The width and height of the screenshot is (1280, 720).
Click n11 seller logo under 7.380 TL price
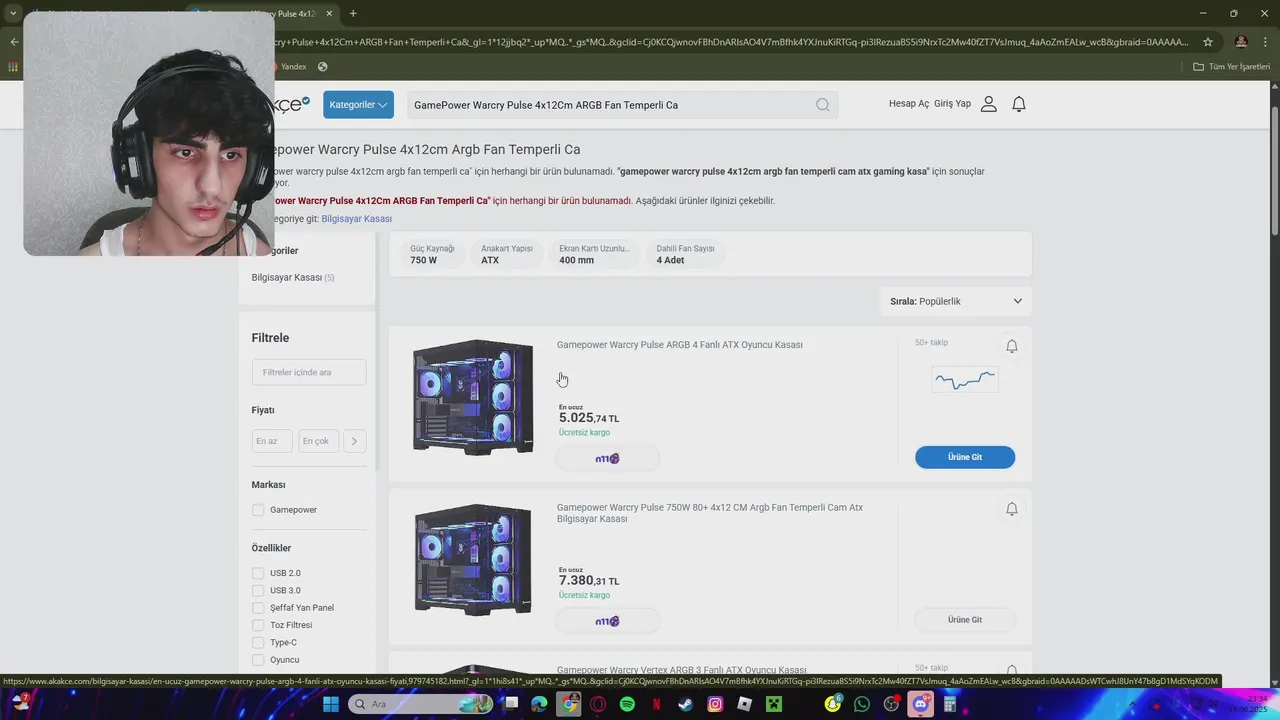(x=607, y=621)
